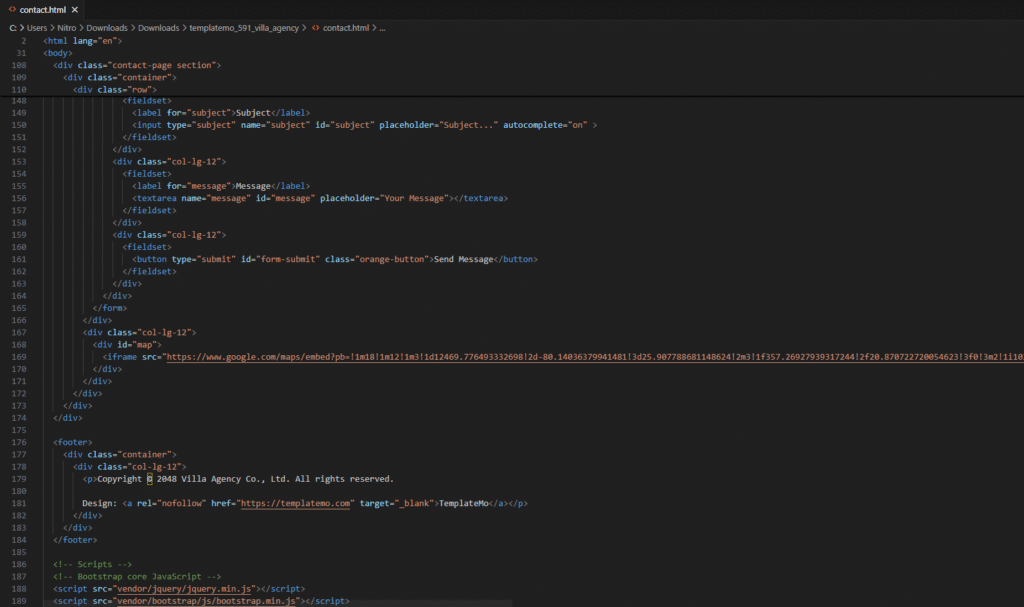
Task: Click the div id="map" line
Action: pyautogui.click(x=127, y=344)
